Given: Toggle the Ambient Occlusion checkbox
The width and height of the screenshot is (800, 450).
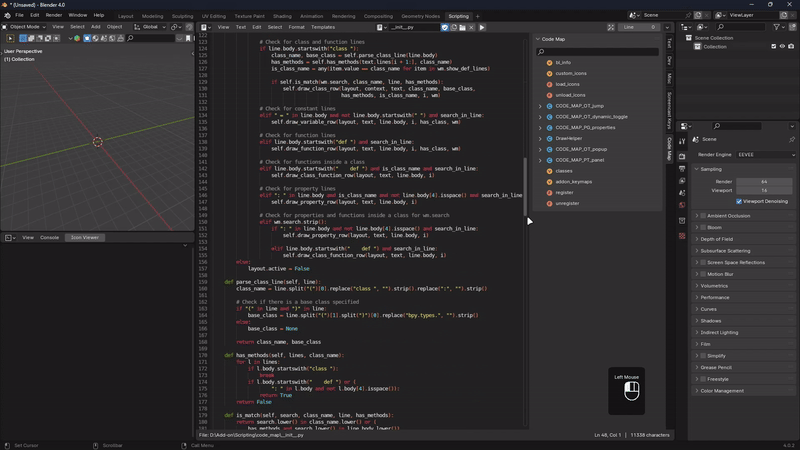Looking at the screenshot, I should tap(703, 216).
